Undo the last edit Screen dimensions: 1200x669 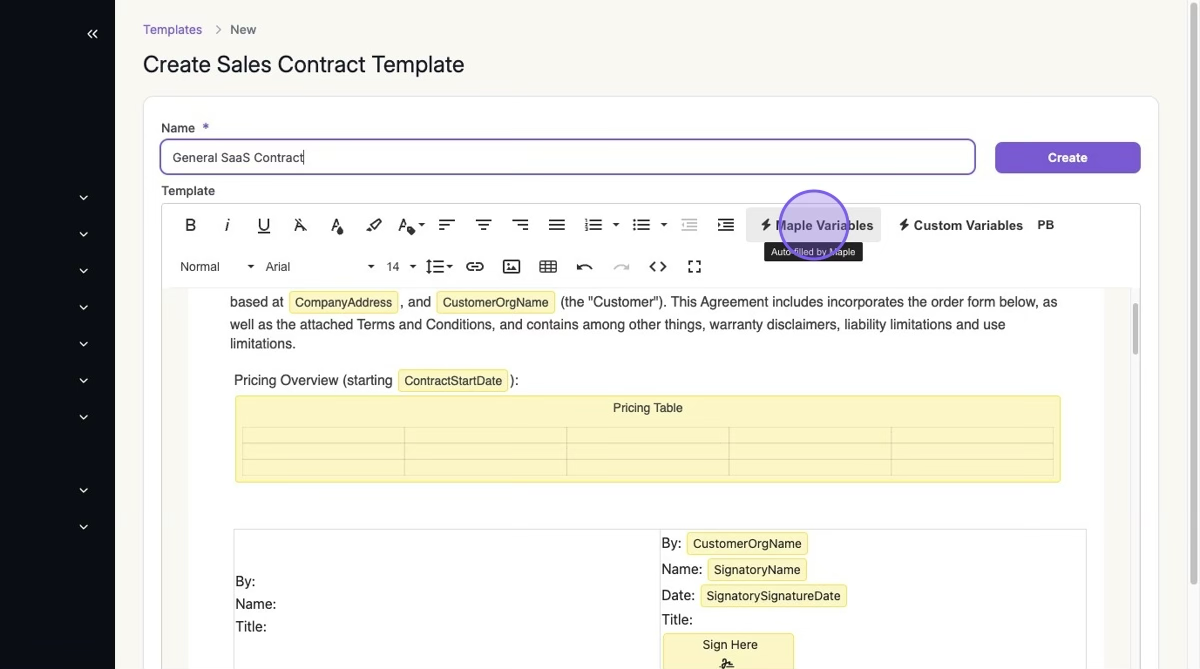coord(585,267)
